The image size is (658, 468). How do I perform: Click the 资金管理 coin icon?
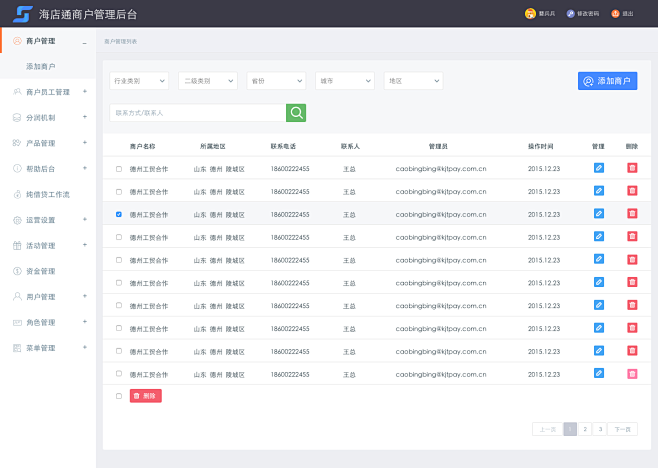tap(17, 271)
